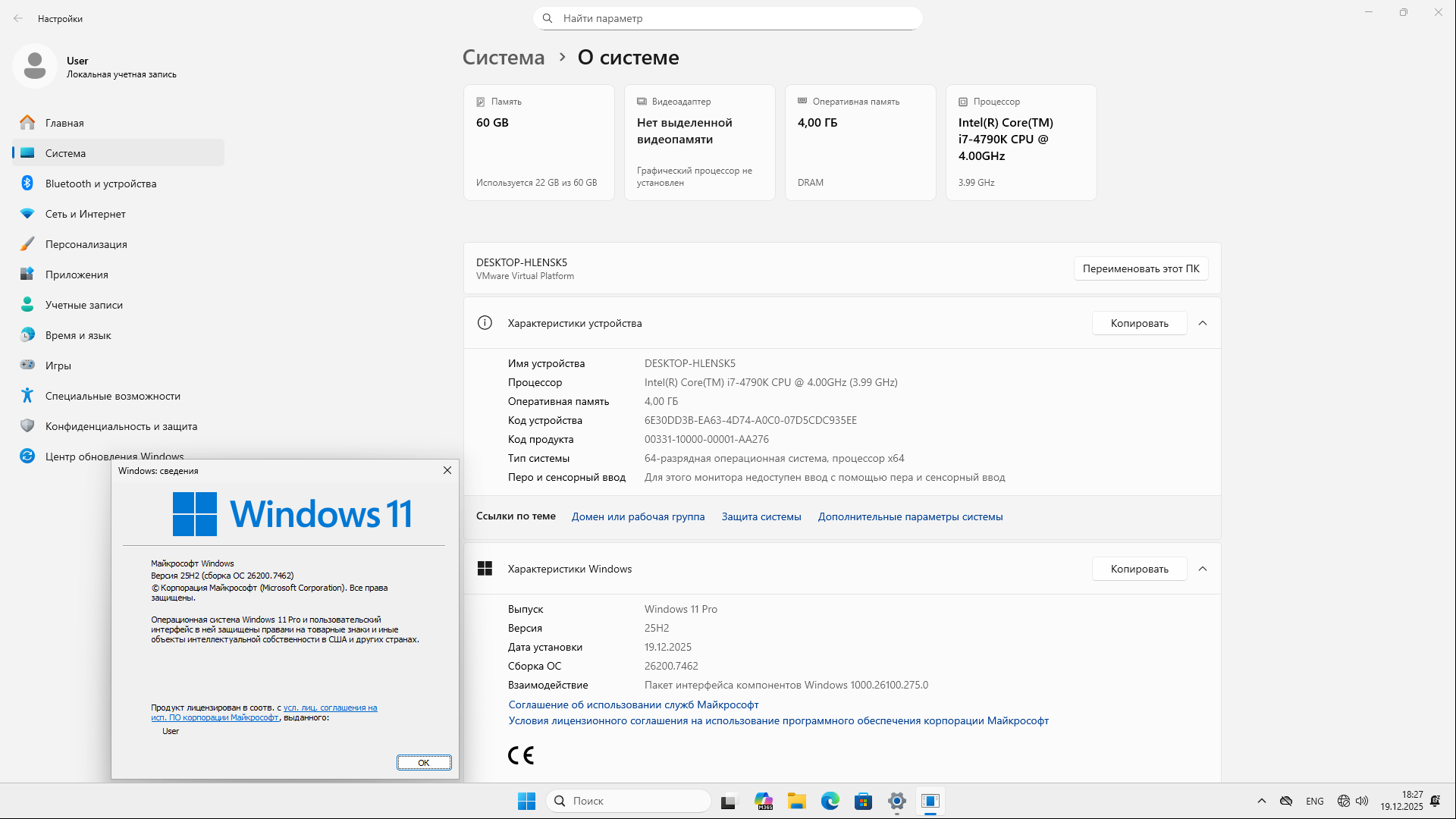Click the back arrow in Settings
Image resolution: width=1456 pixels, height=819 pixels.
(18, 18)
